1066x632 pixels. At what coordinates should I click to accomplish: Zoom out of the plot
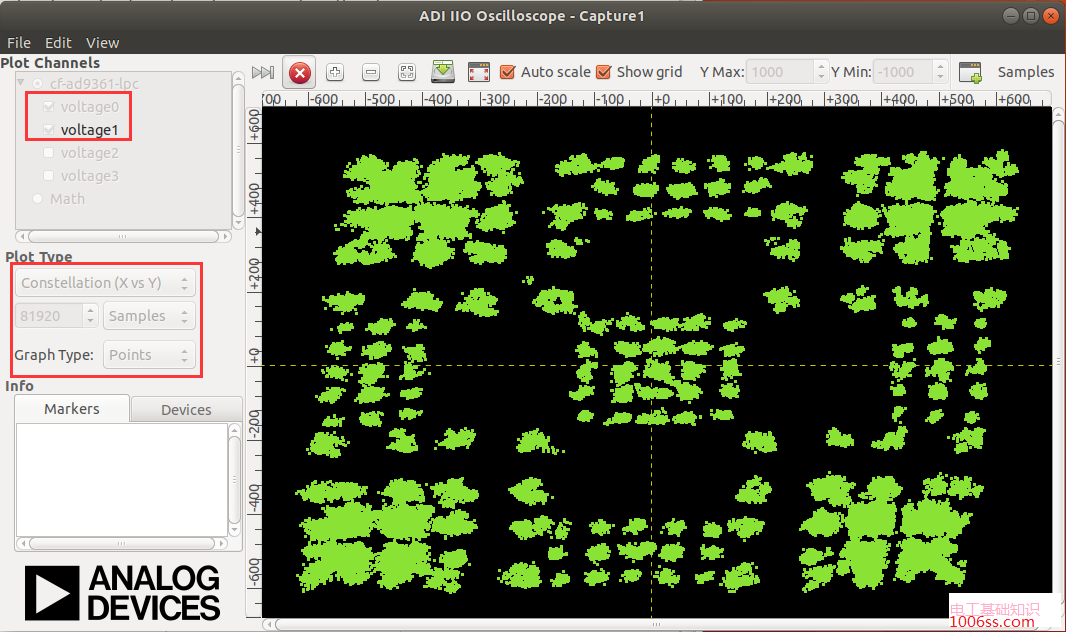tap(371, 72)
